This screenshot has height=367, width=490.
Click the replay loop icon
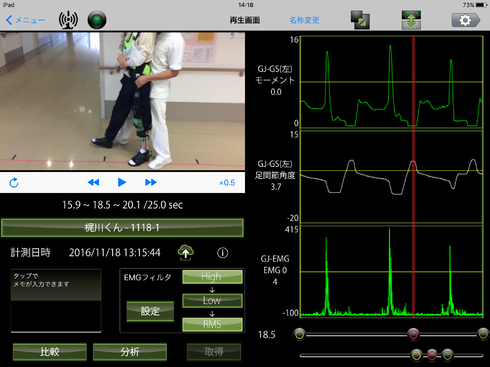(14, 183)
